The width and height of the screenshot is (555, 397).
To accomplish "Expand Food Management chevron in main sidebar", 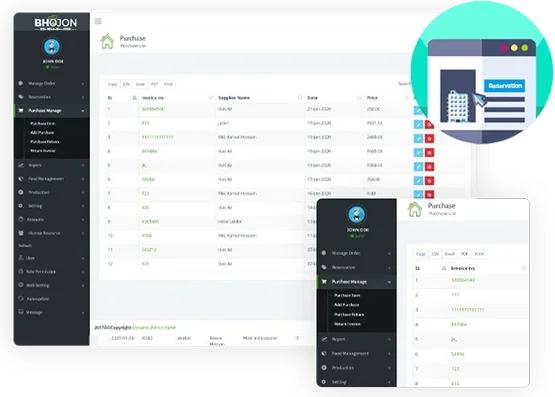I will click(83, 179).
